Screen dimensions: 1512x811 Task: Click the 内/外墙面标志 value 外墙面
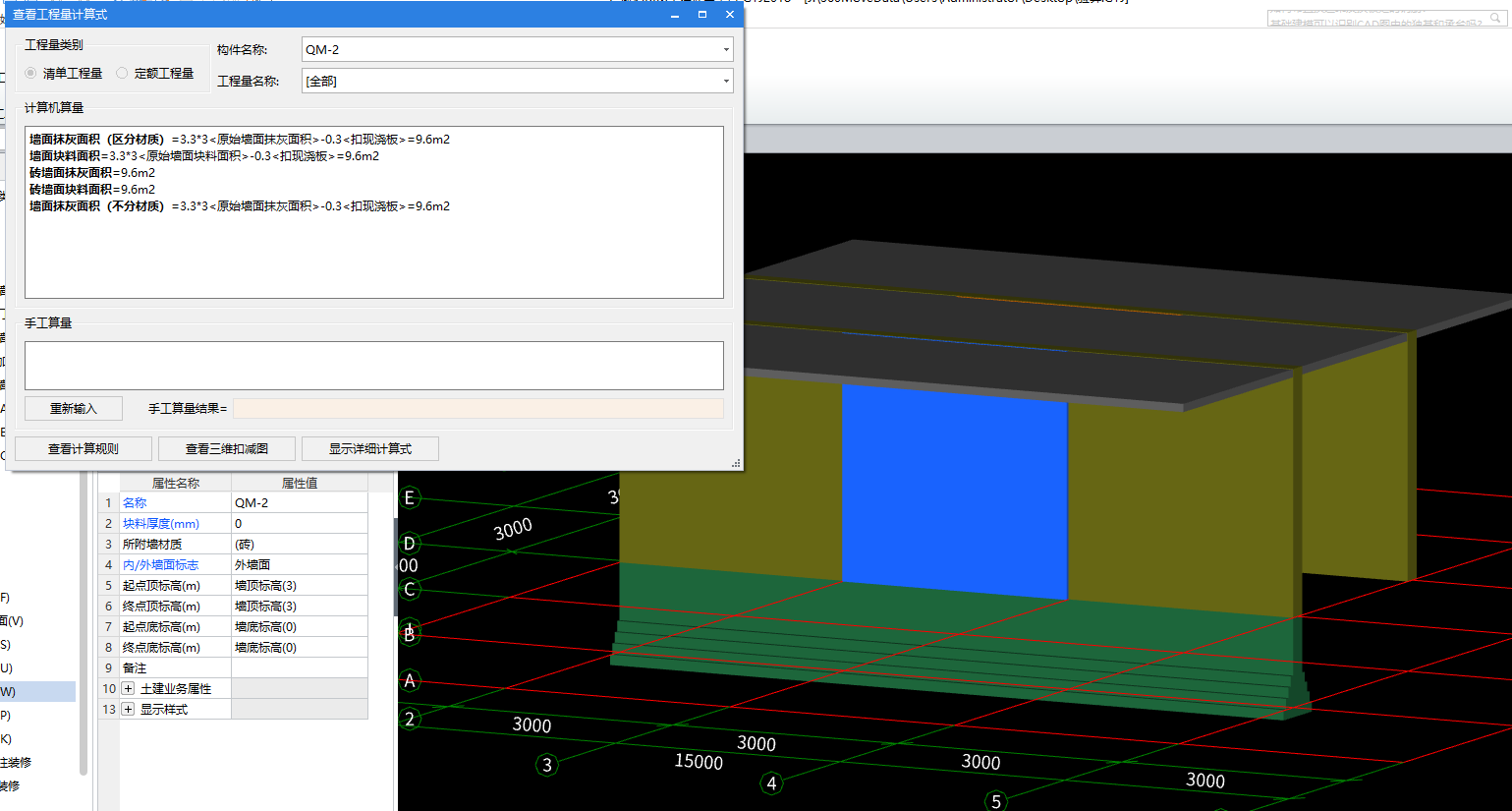pos(300,564)
